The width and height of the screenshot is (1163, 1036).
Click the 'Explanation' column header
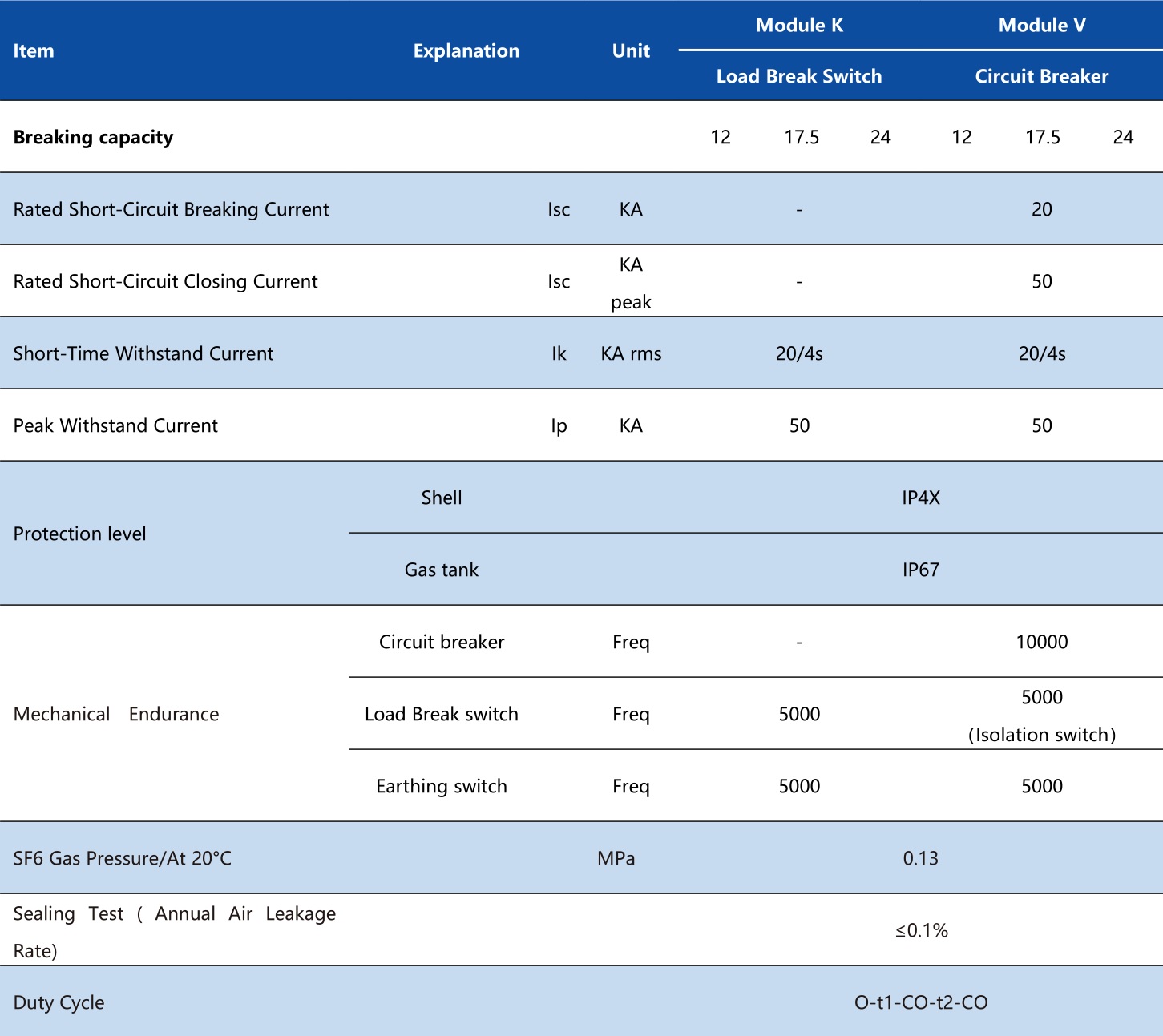[466, 50]
